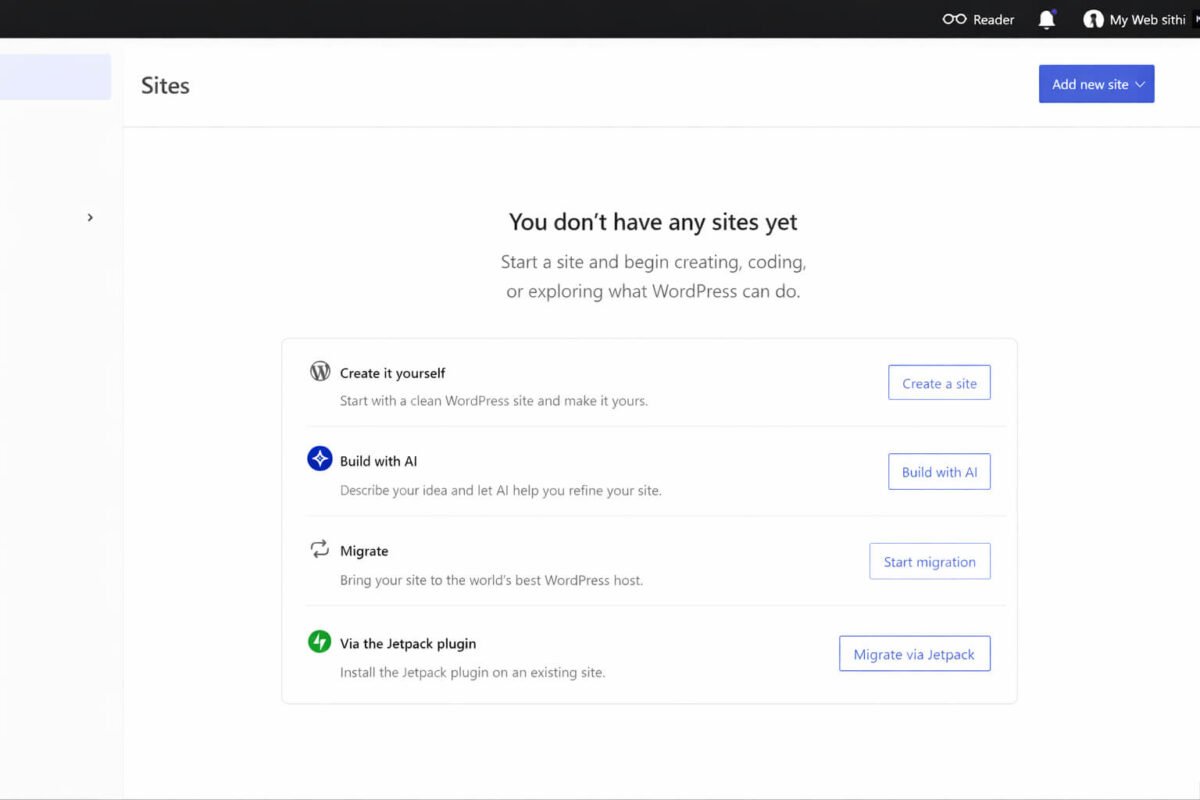This screenshot has width=1200, height=800.
Task: Click the Migrate option title
Action: [364, 551]
